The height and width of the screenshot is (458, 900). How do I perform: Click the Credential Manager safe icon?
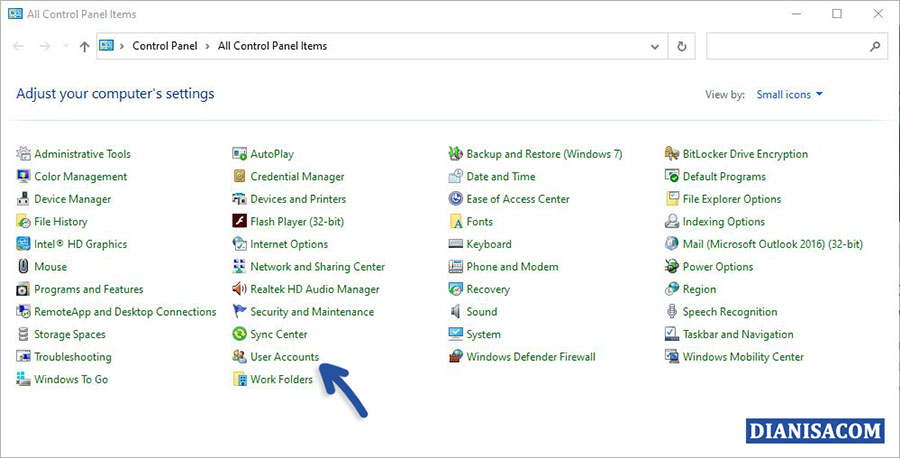[239, 176]
